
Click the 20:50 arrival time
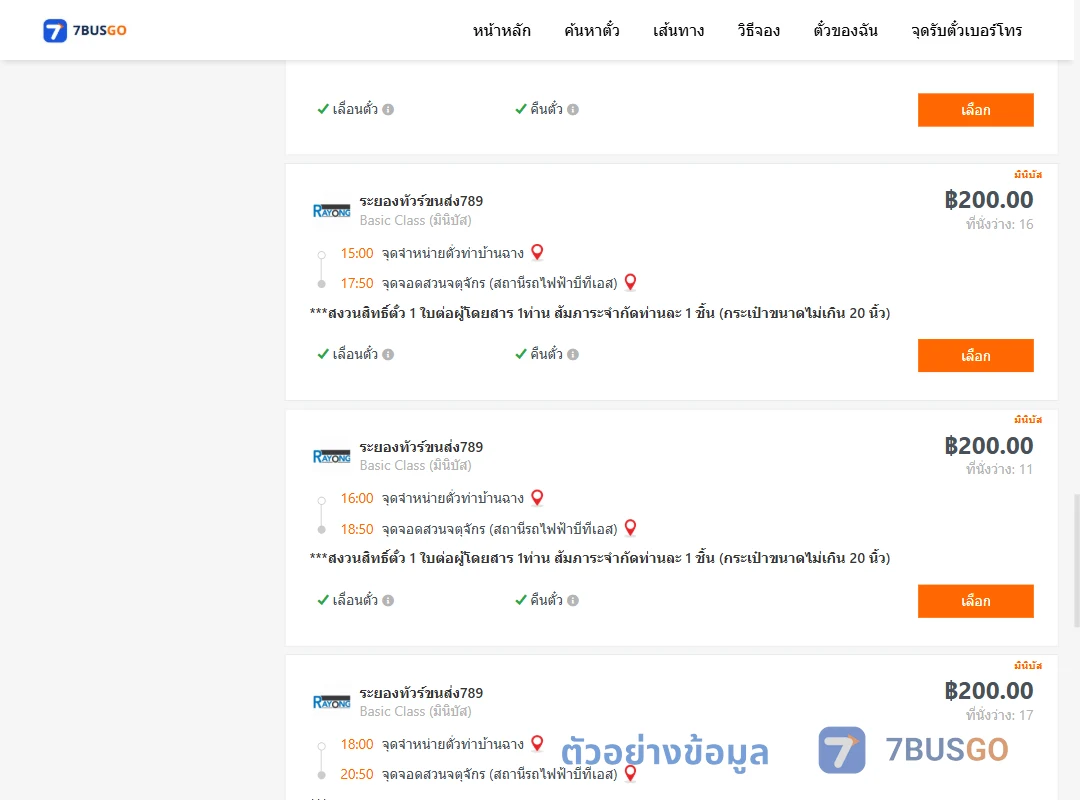[x=357, y=774]
